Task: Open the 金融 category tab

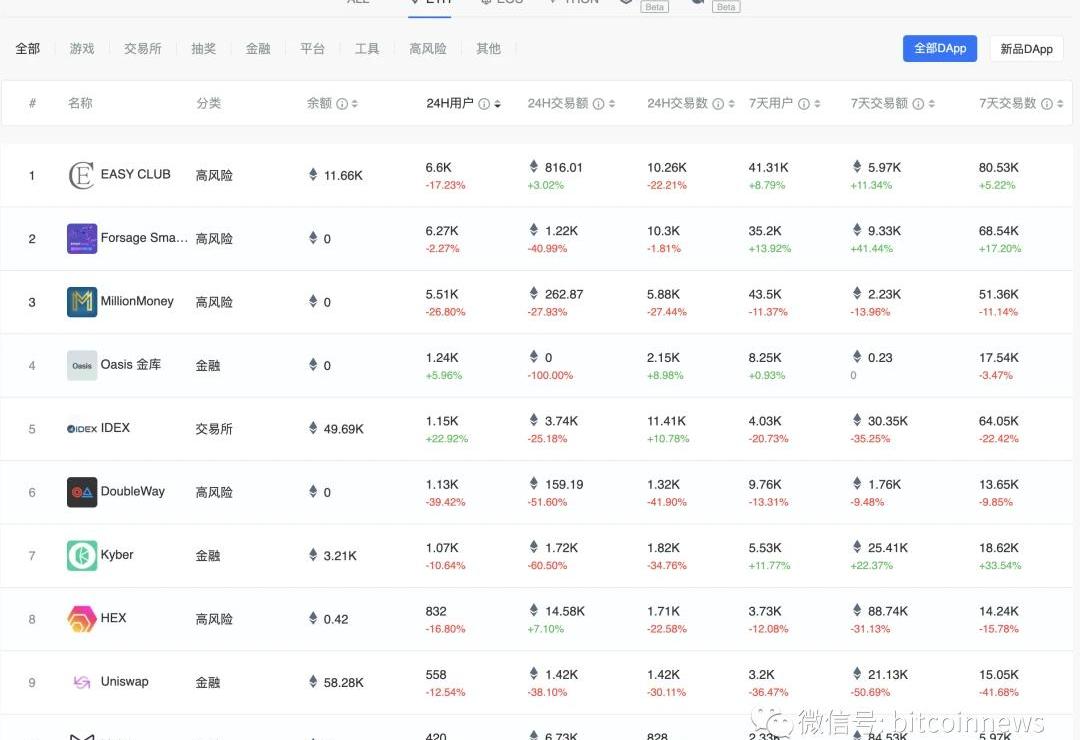Action: point(258,48)
